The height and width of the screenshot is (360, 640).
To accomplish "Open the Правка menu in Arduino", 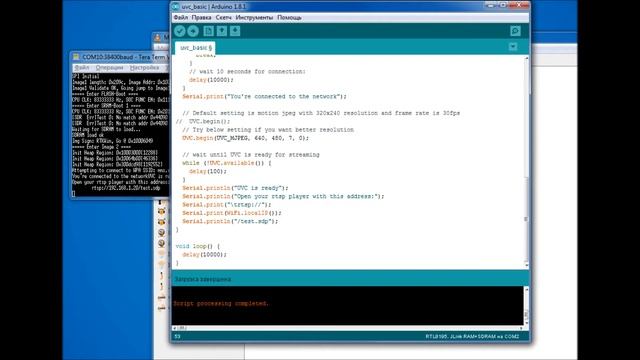I will point(201,18).
